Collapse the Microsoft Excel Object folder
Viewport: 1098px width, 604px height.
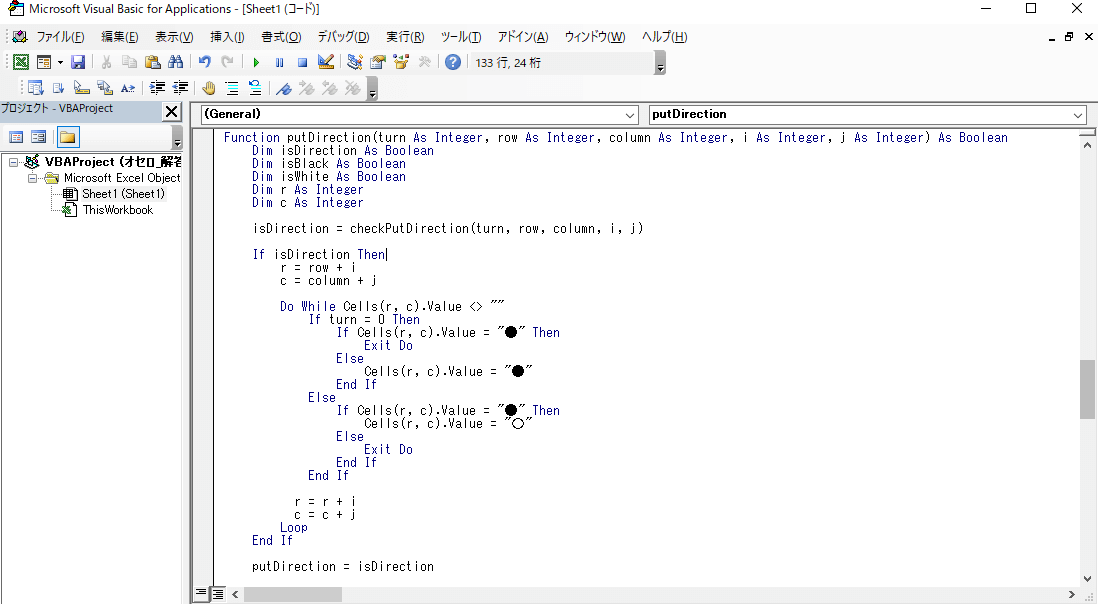(32, 178)
